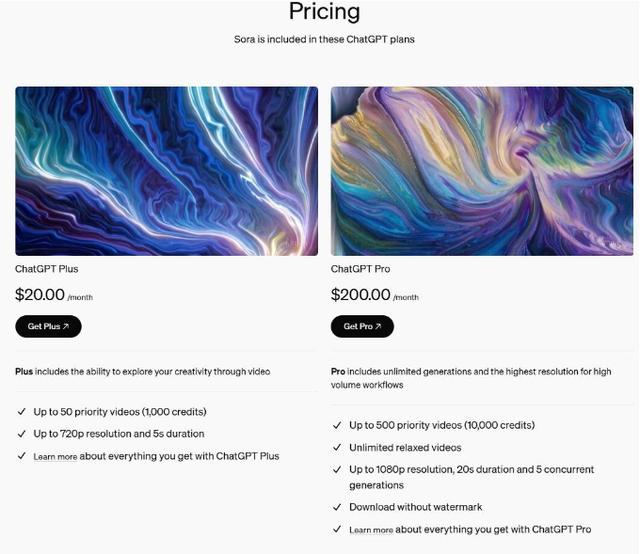Select the blue ChatGPT Plus artwork thumbnail
The height and width of the screenshot is (554, 640).
[167, 171]
